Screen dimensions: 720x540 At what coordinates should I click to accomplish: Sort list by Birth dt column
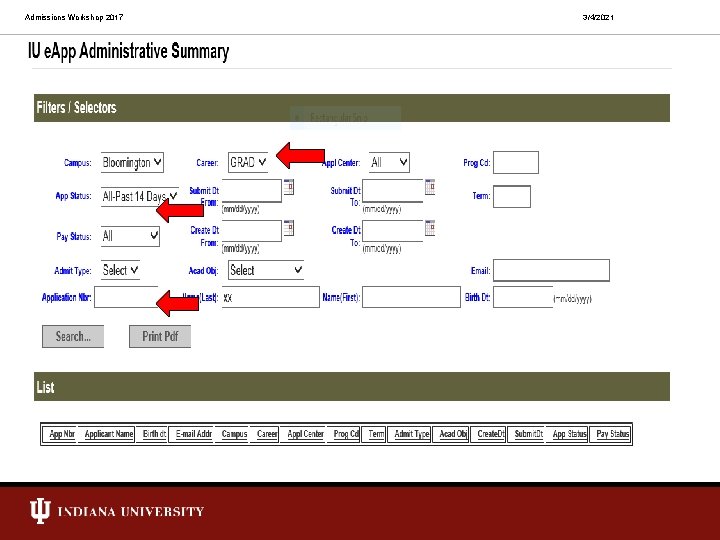[154, 434]
